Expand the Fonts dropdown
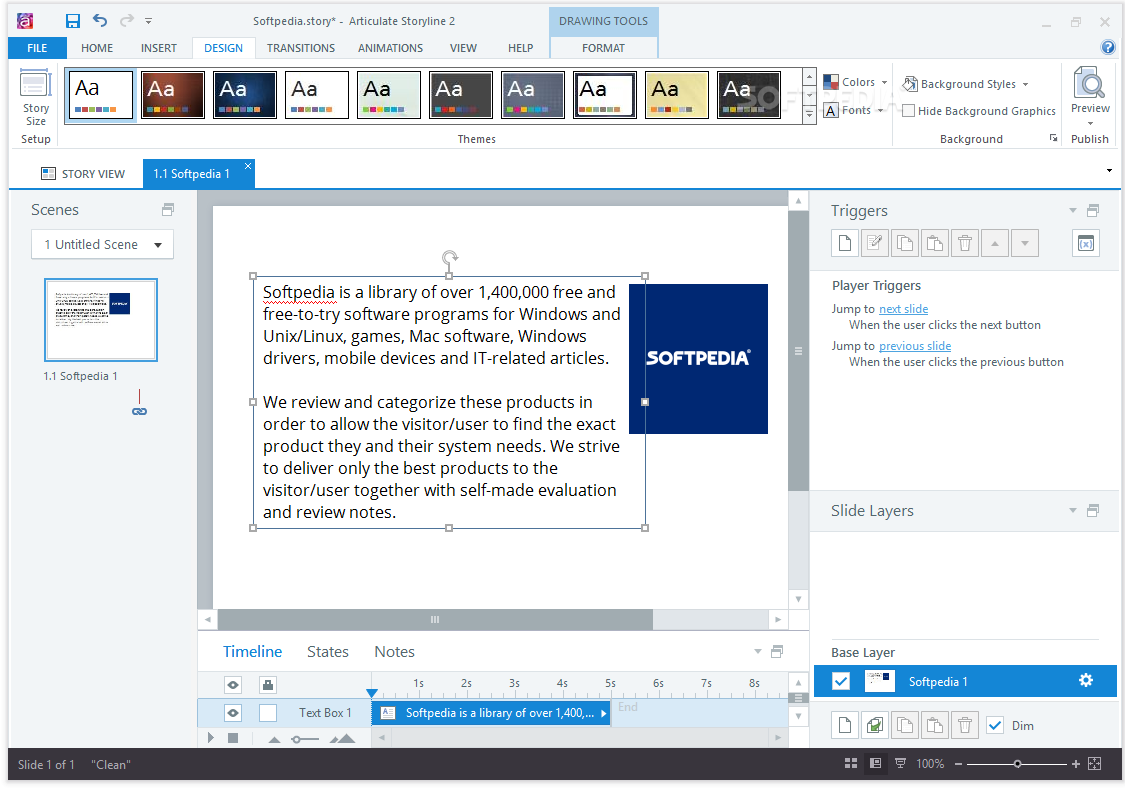1125x788 pixels. coord(853,110)
